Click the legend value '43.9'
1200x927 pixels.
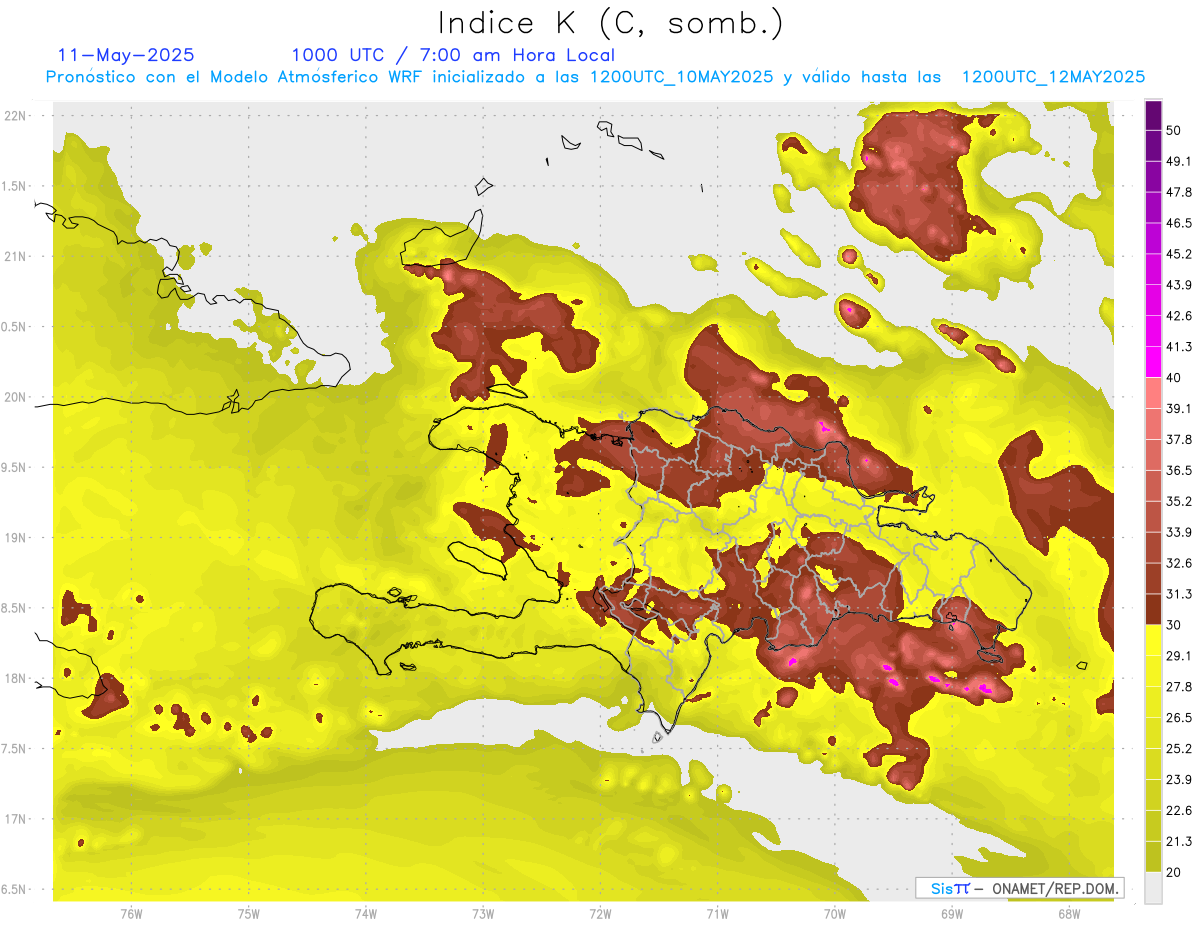coord(1178,286)
